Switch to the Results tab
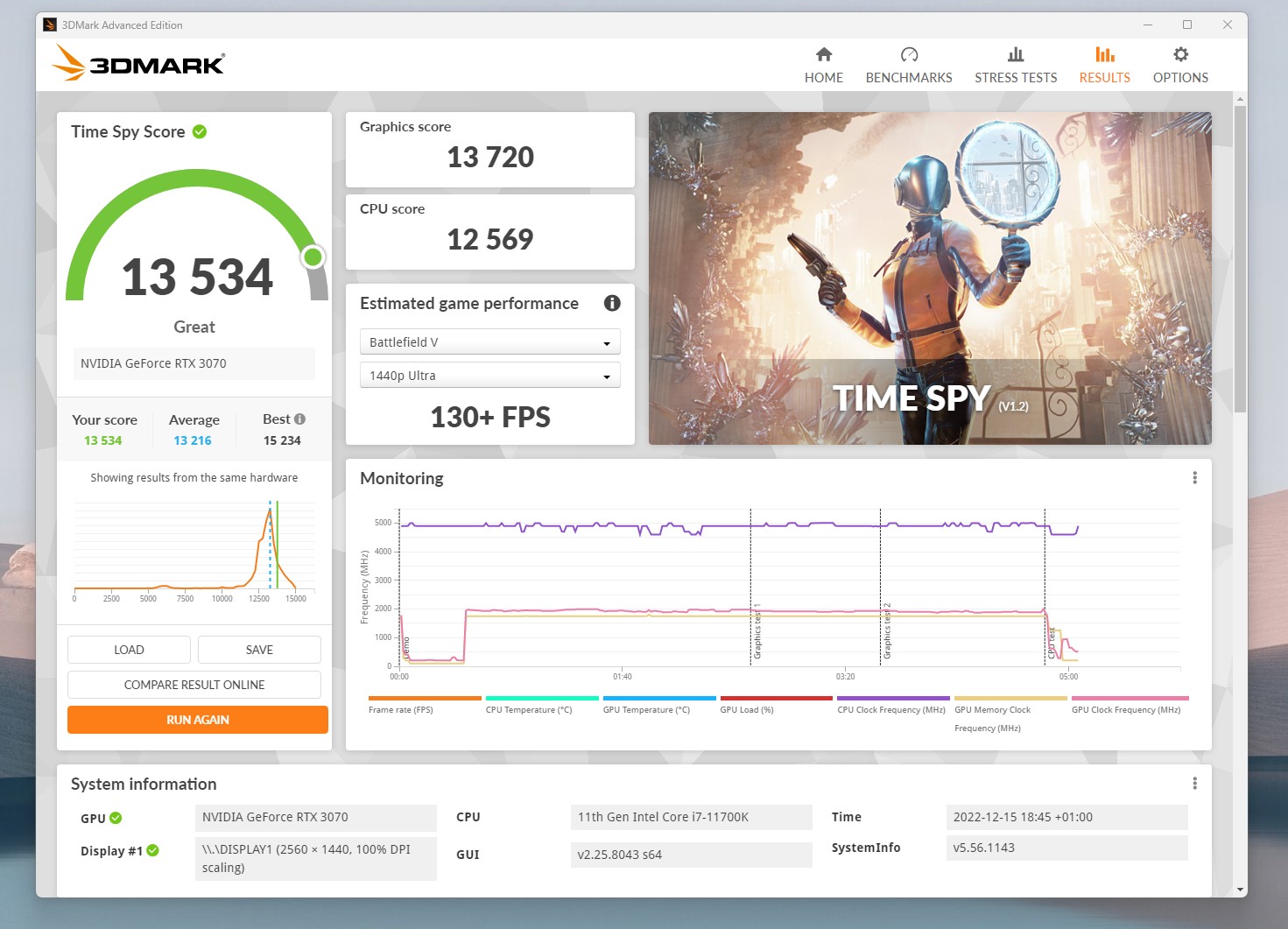1288x929 pixels. point(1103,66)
